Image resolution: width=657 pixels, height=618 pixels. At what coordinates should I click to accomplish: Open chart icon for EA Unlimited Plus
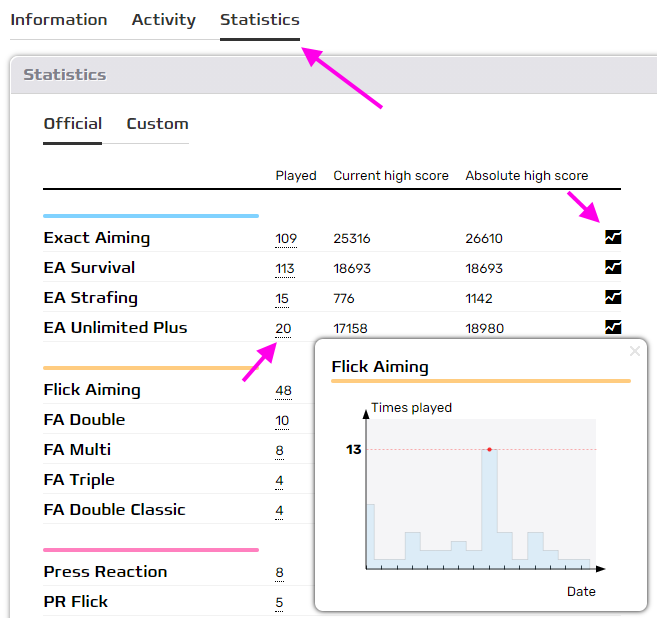613,327
